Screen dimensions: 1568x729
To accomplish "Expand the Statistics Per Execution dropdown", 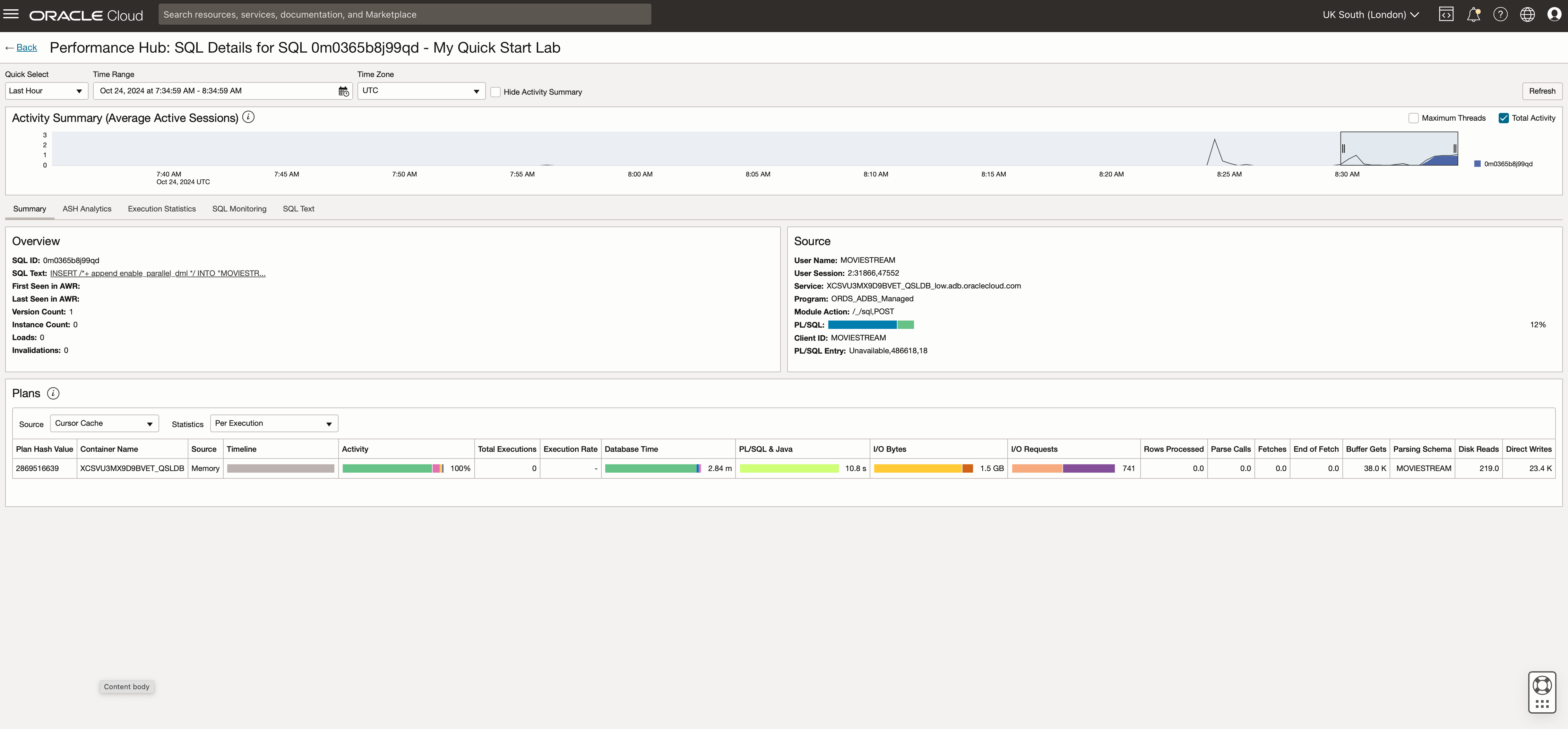I will point(273,424).
